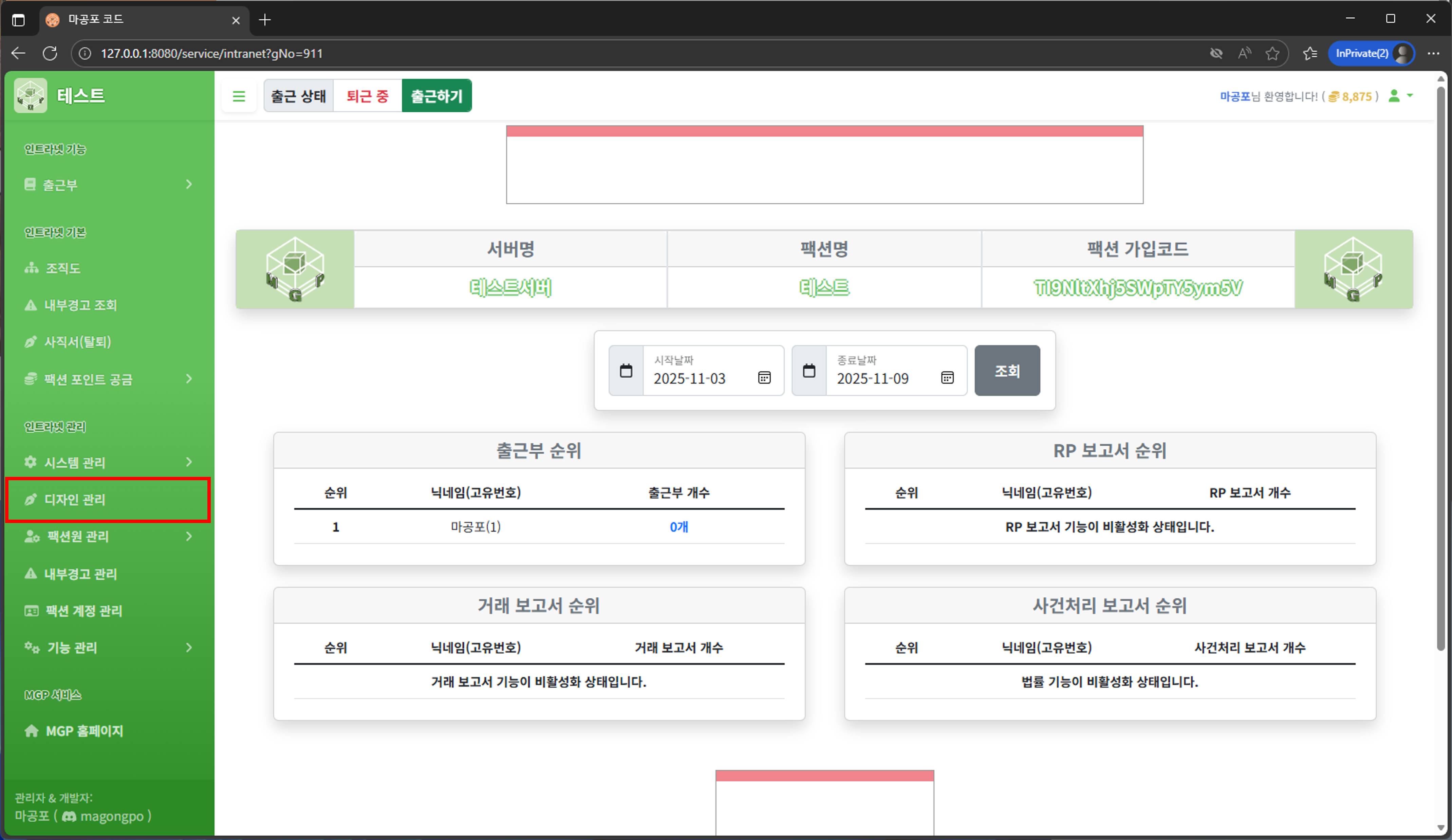This screenshot has width=1452, height=840.
Task: Open the hamburger sidebar menu
Action: click(x=239, y=96)
